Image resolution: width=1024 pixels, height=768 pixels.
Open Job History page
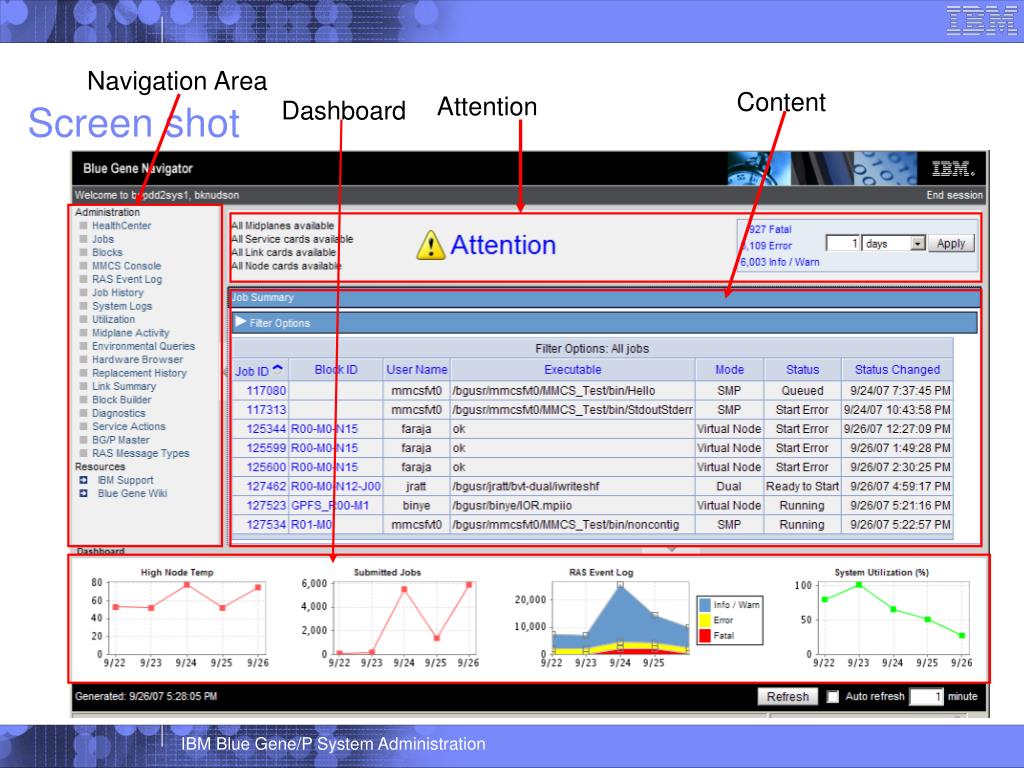point(118,293)
